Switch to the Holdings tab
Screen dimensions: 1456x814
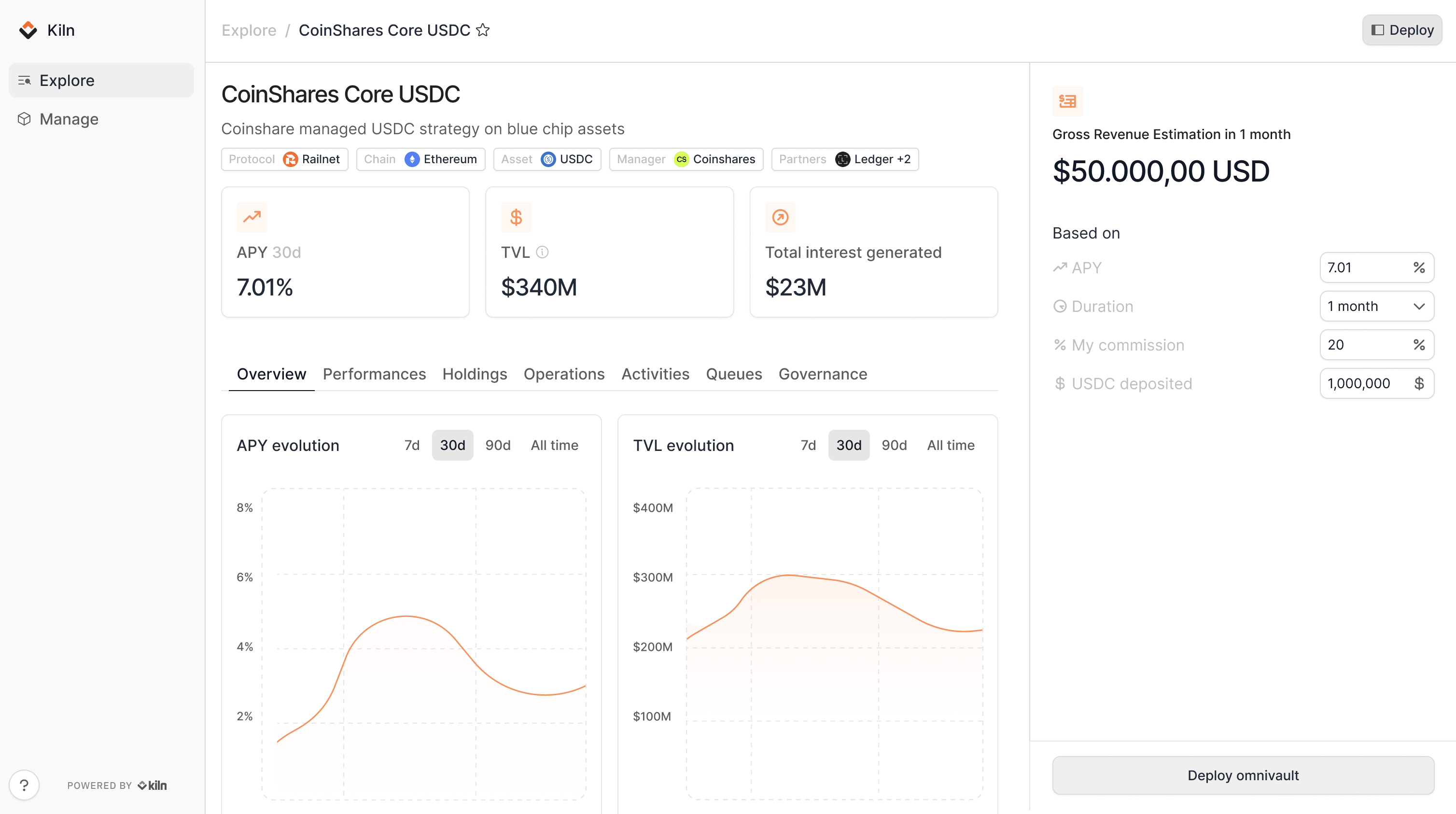(x=475, y=374)
